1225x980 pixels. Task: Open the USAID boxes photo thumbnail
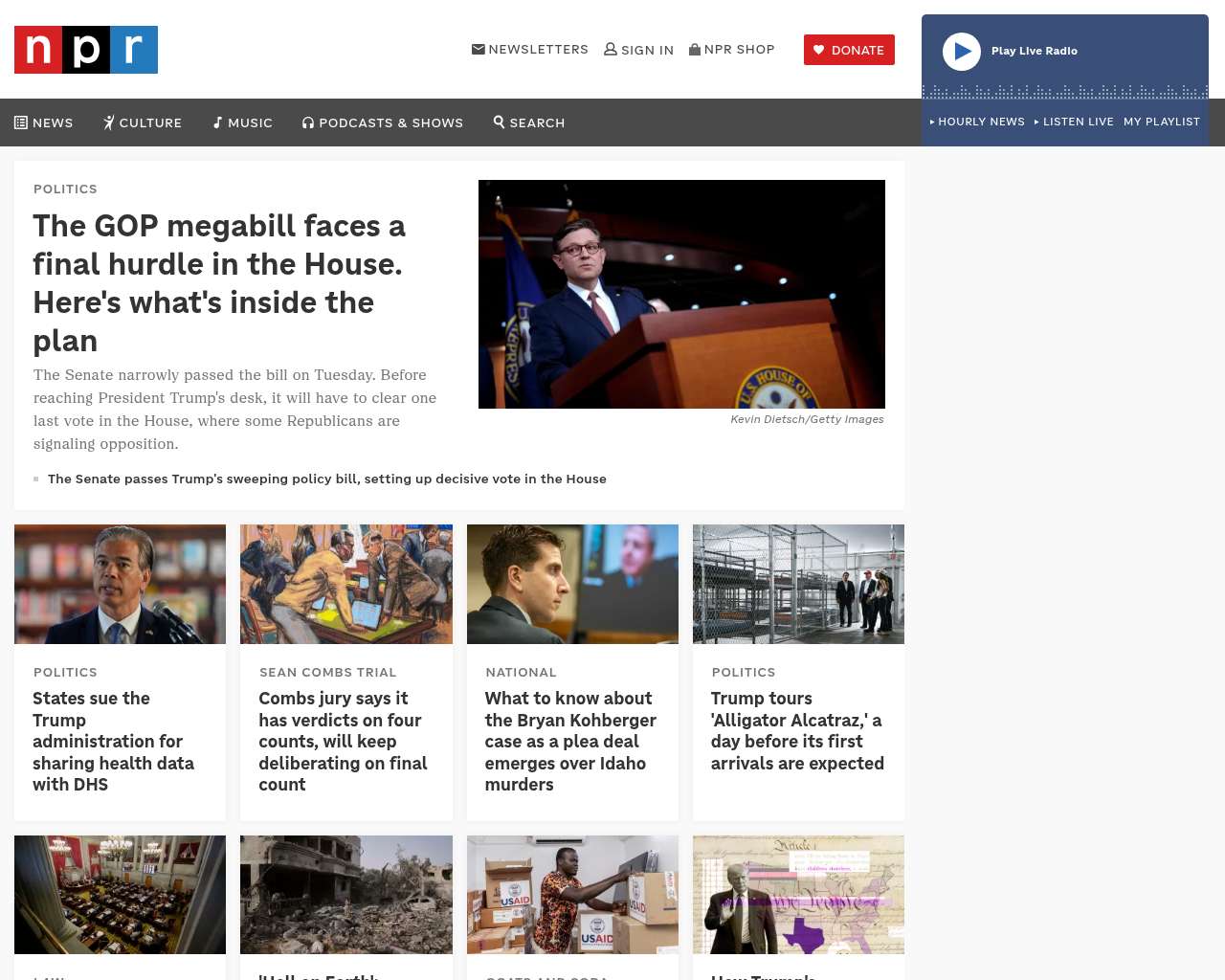572,895
